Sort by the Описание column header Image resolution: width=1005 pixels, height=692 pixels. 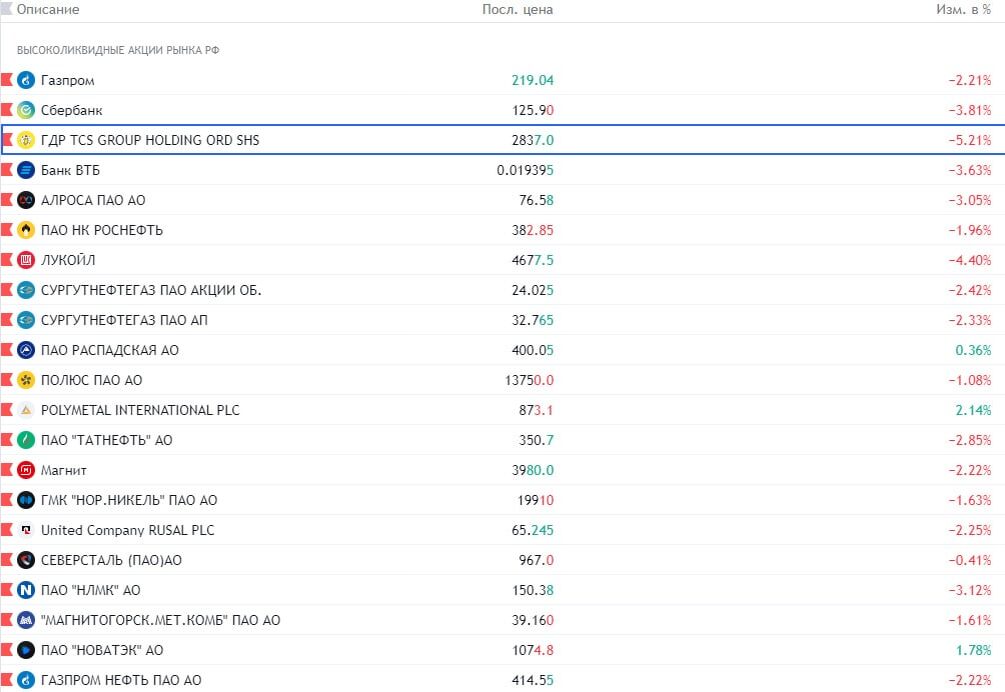[x=48, y=10]
